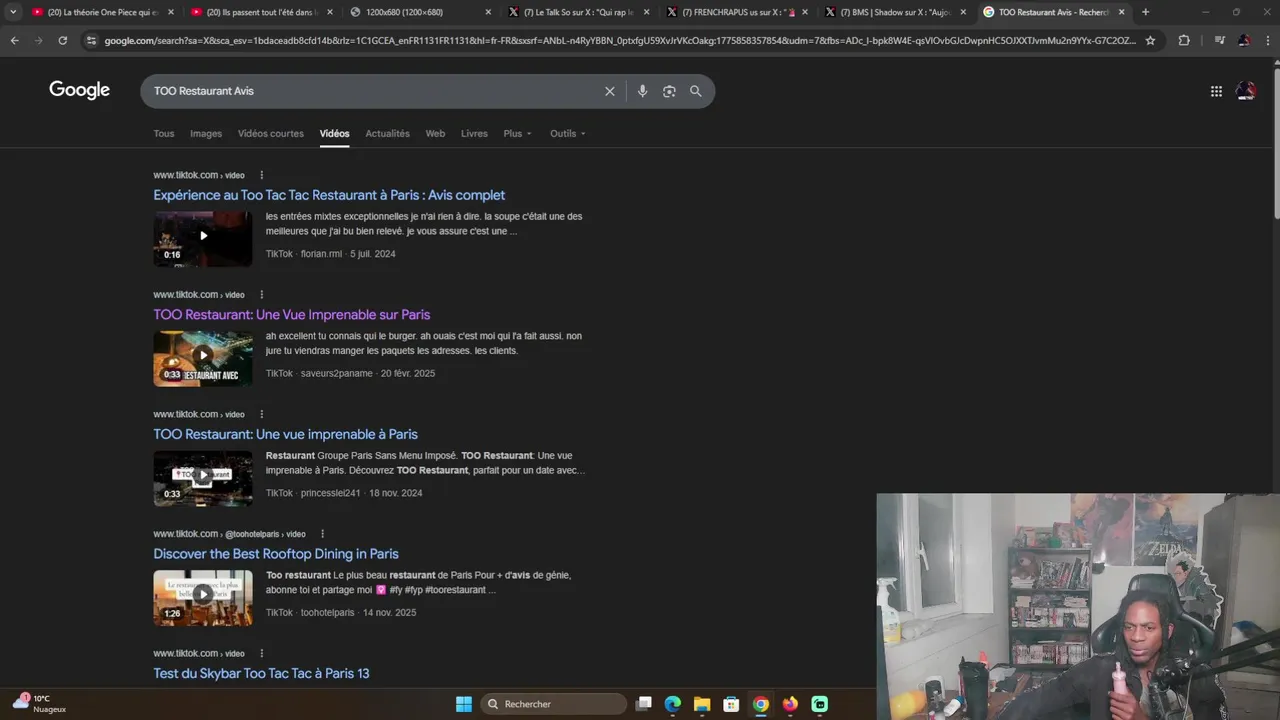Image resolution: width=1280 pixels, height=720 pixels.
Task: Open the Chrome extensions puzzle icon
Action: tap(1184, 40)
